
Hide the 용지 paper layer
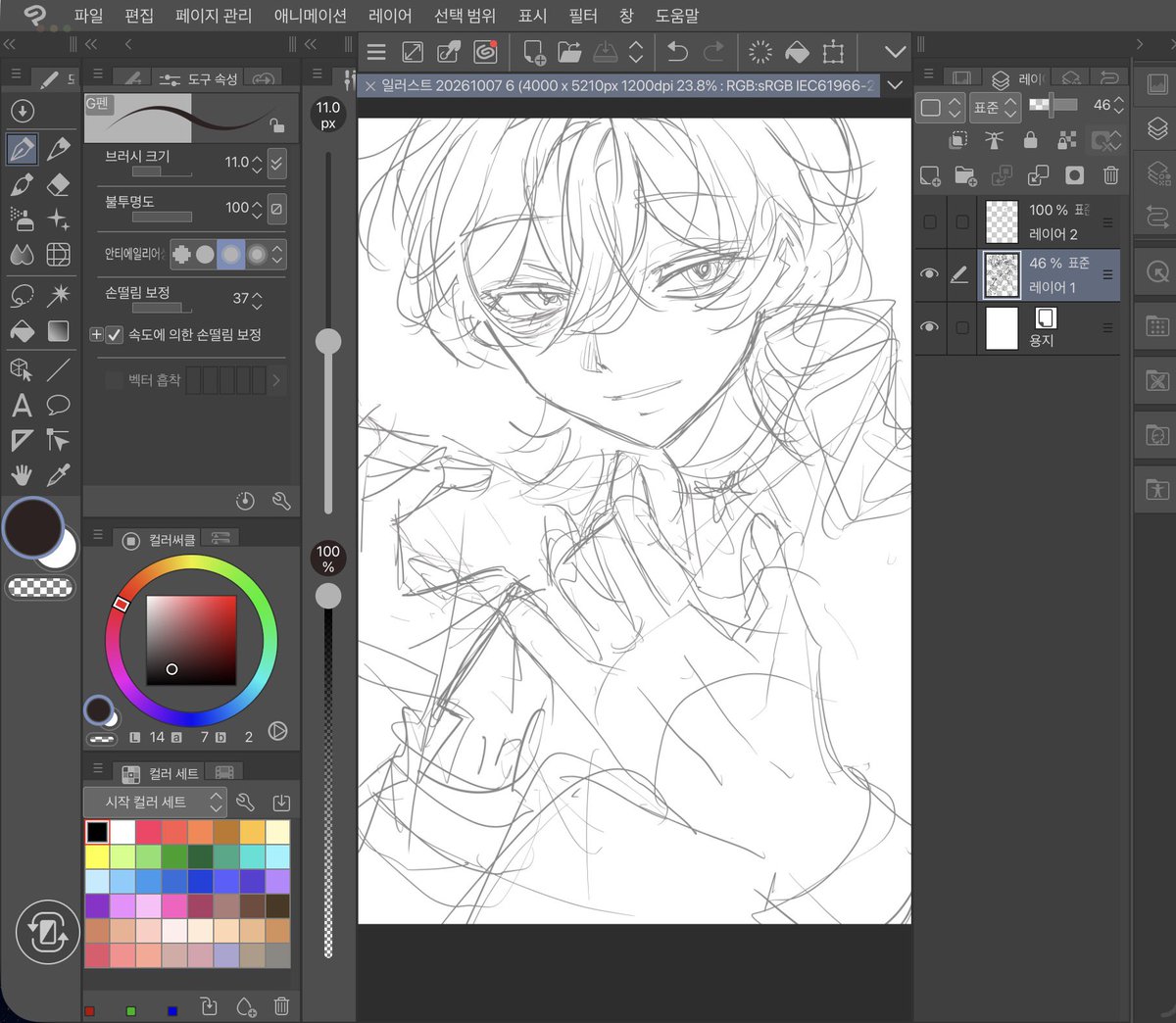[x=929, y=327]
